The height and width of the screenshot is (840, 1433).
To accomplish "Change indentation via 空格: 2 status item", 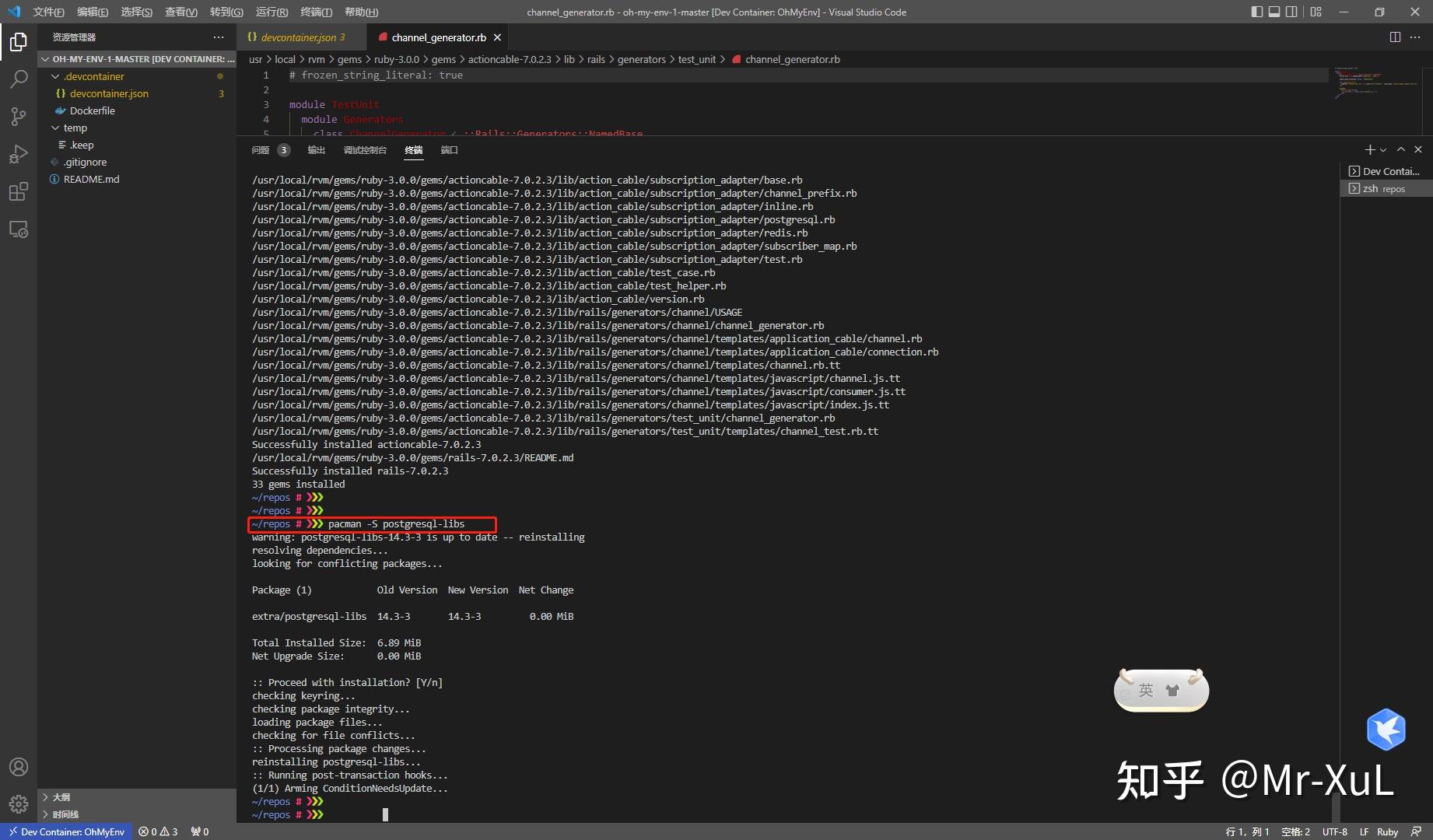I will [1295, 831].
